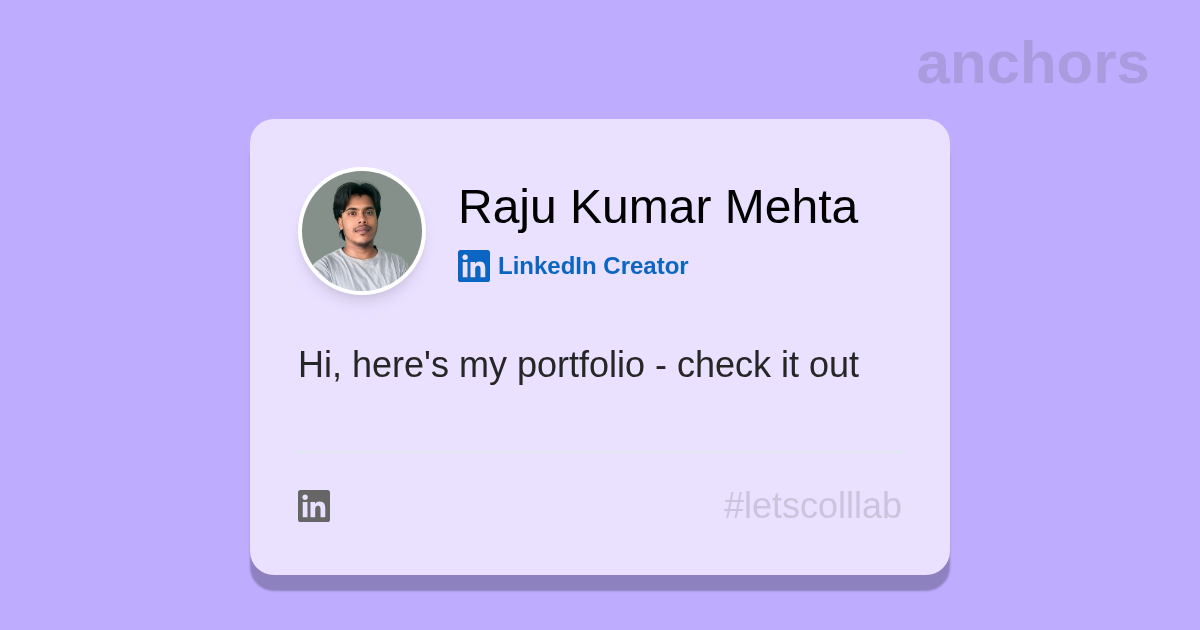Screen dimensions: 1200x630
Task: Click the portfolio greeting message text
Action: point(578,365)
